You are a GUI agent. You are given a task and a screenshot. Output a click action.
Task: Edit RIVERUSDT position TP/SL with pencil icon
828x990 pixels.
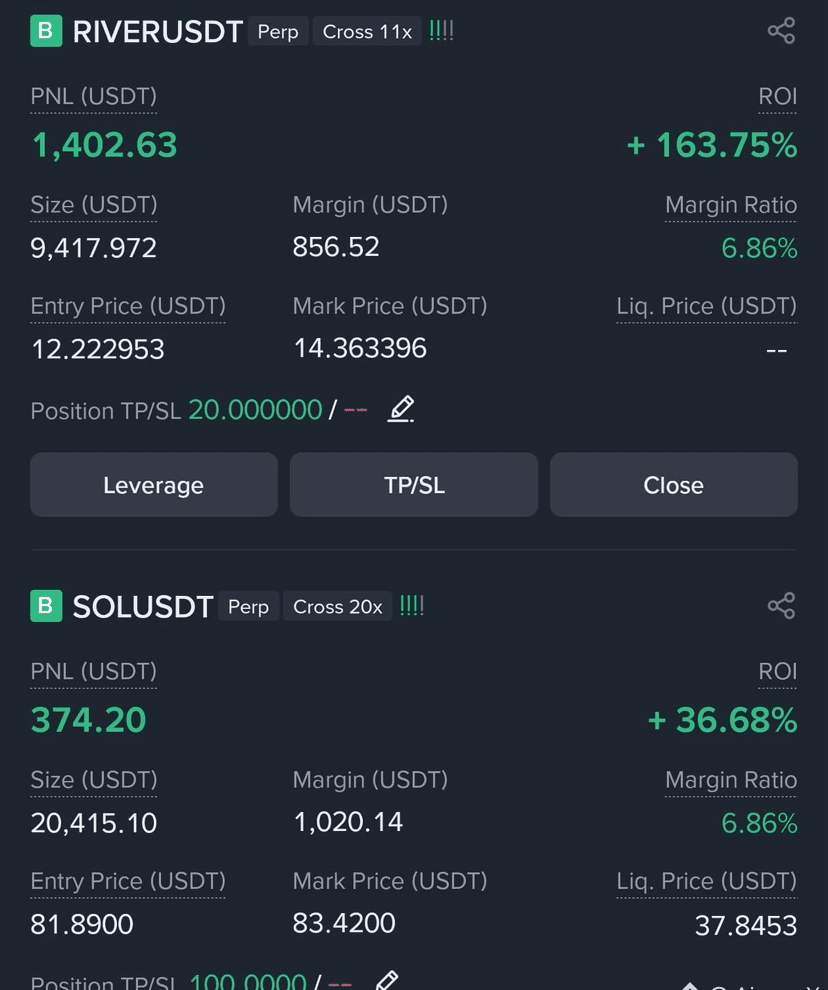[x=401, y=409]
